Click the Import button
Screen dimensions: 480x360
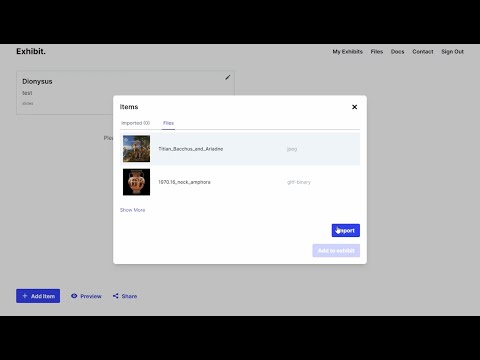click(x=346, y=230)
